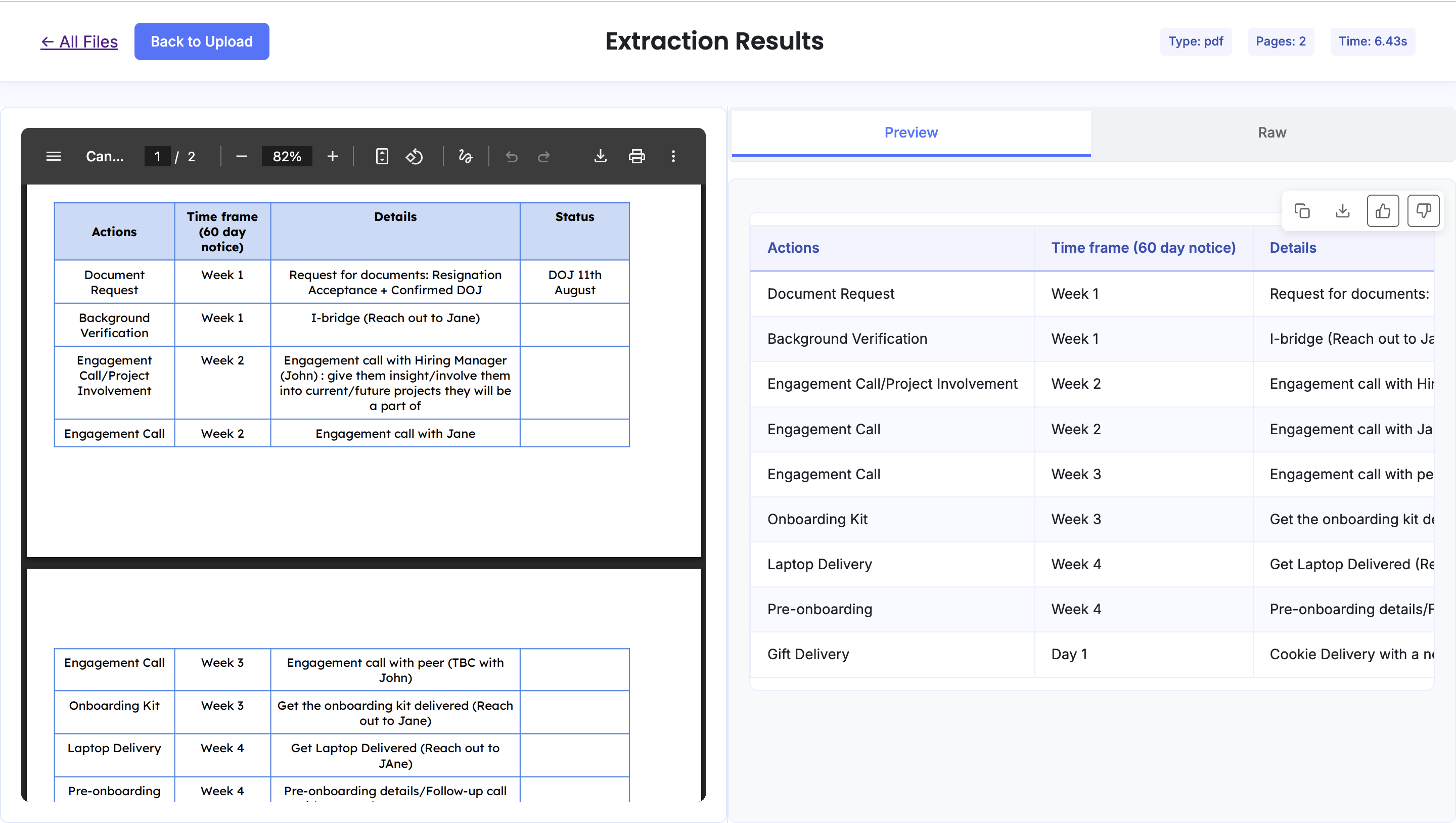The width and height of the screenshot is (1456, 823).
Task: Give thumbs down feedback
Action: (x=1423, y=211)
